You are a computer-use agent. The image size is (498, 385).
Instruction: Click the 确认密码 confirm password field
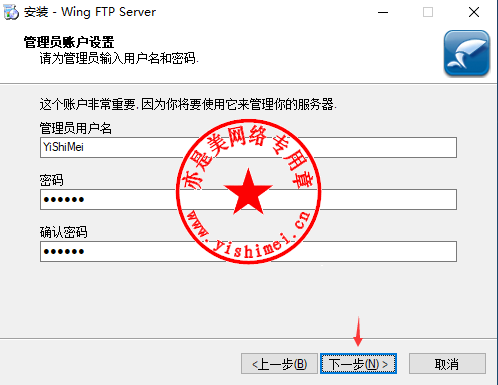pos(248,251)
